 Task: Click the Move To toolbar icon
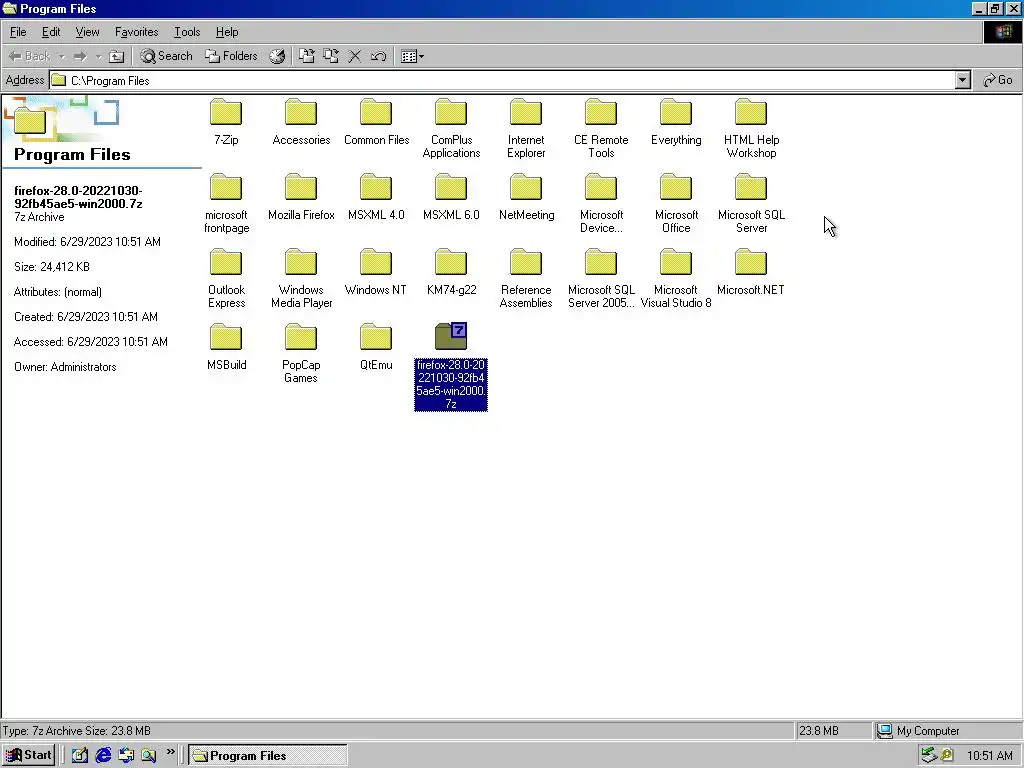[x=306, y=56]
